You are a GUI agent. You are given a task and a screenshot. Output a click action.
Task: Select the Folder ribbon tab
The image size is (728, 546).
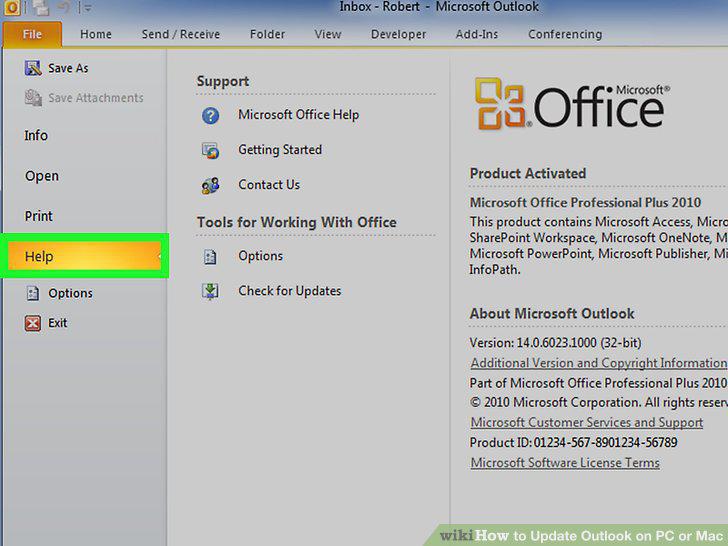267,34
